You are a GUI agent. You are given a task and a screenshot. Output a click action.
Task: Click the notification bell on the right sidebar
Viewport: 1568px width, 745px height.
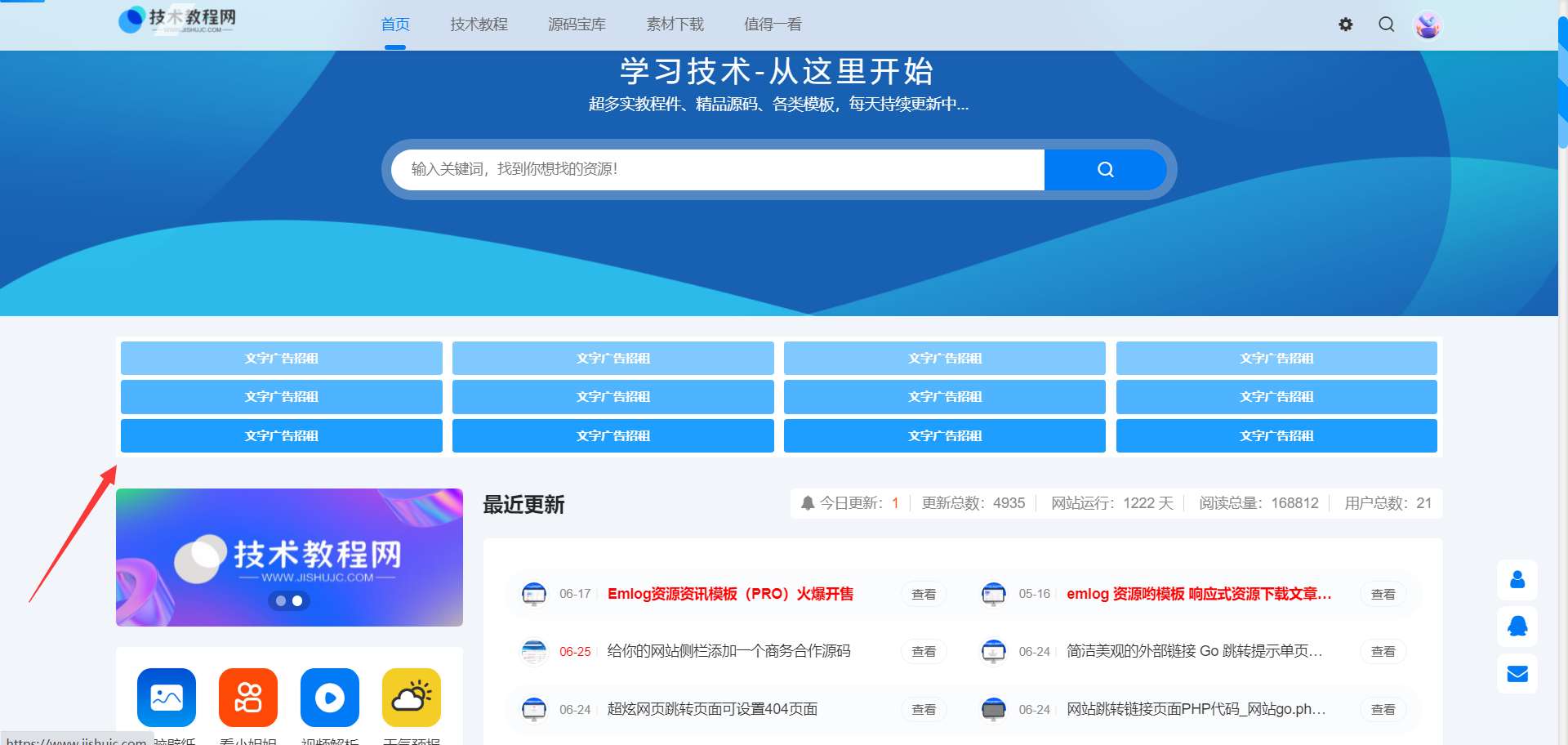tap(1517, 627)
